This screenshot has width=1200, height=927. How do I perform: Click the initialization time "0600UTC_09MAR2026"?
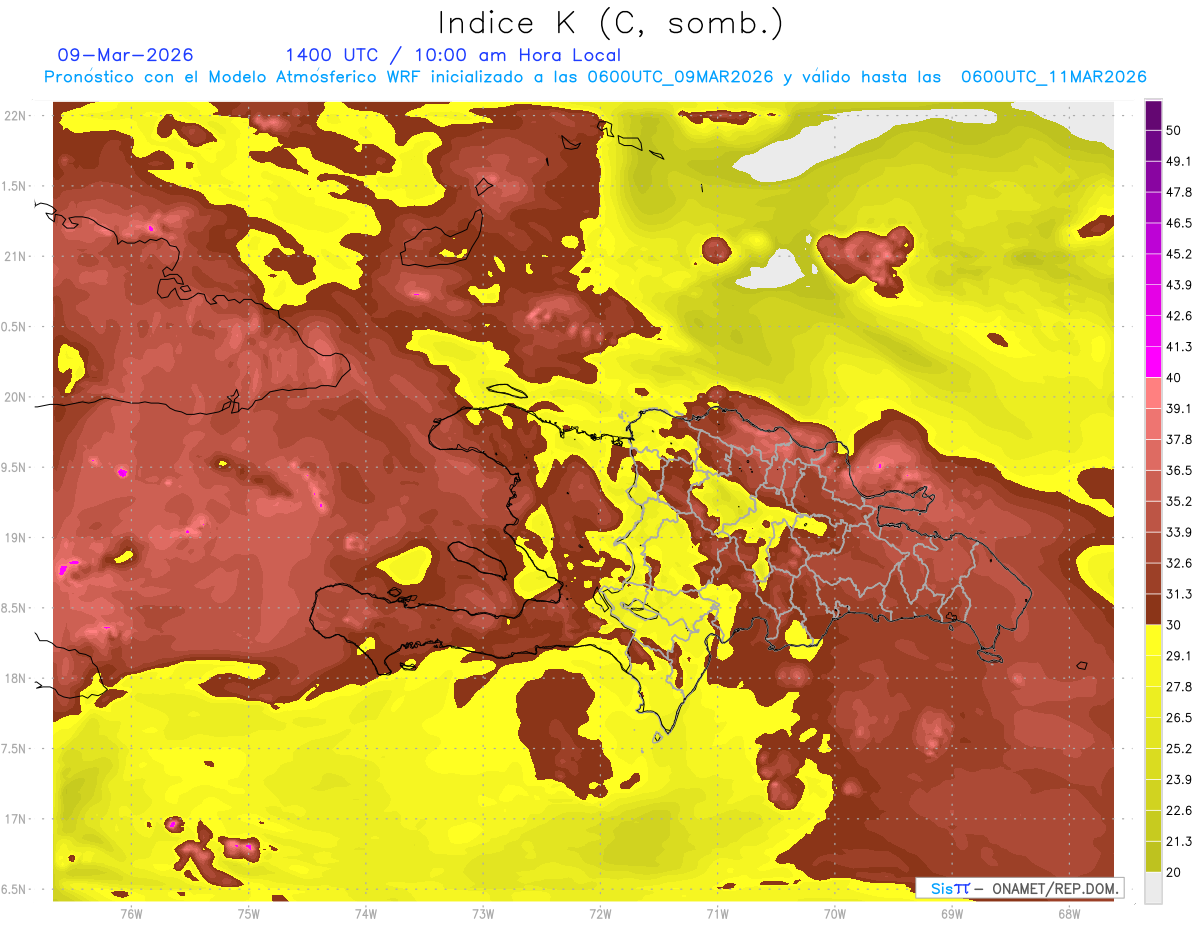(x=680, y=77)
